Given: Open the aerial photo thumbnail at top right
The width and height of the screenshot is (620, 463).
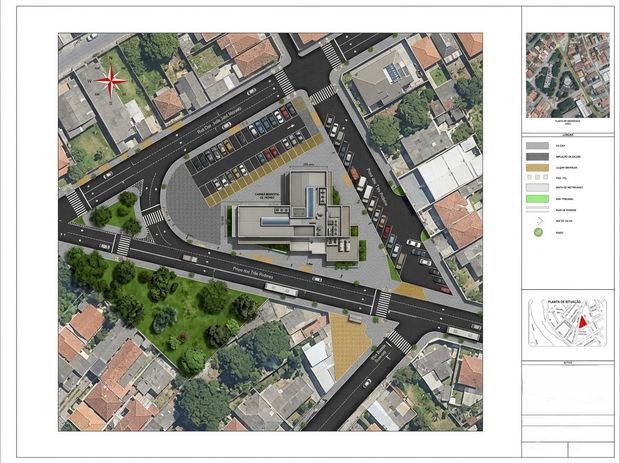Looking at the screenshot, I should (x=567, y=75).
